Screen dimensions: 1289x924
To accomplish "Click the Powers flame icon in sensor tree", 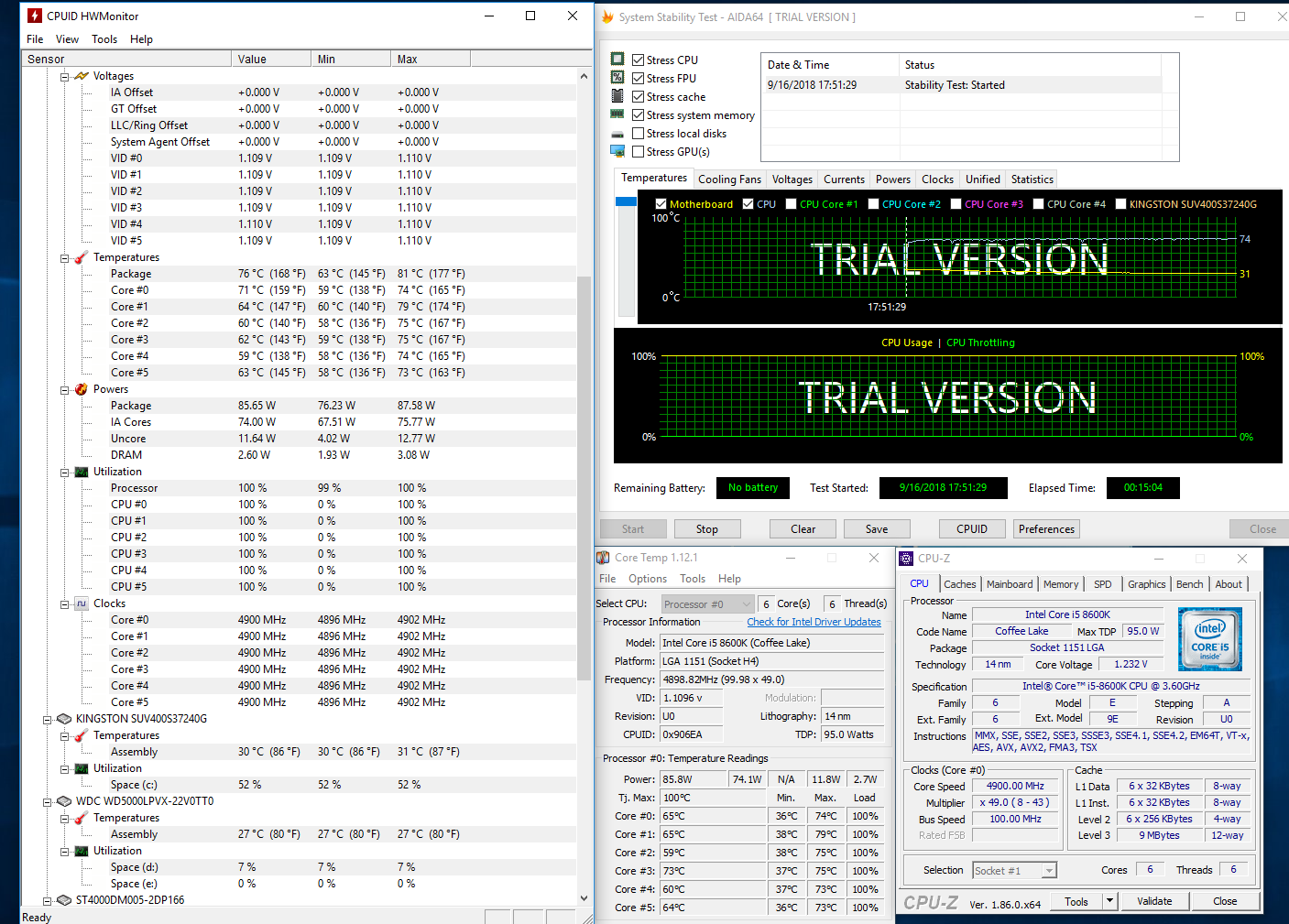I will pyautogui.click(x=82, y=389).
